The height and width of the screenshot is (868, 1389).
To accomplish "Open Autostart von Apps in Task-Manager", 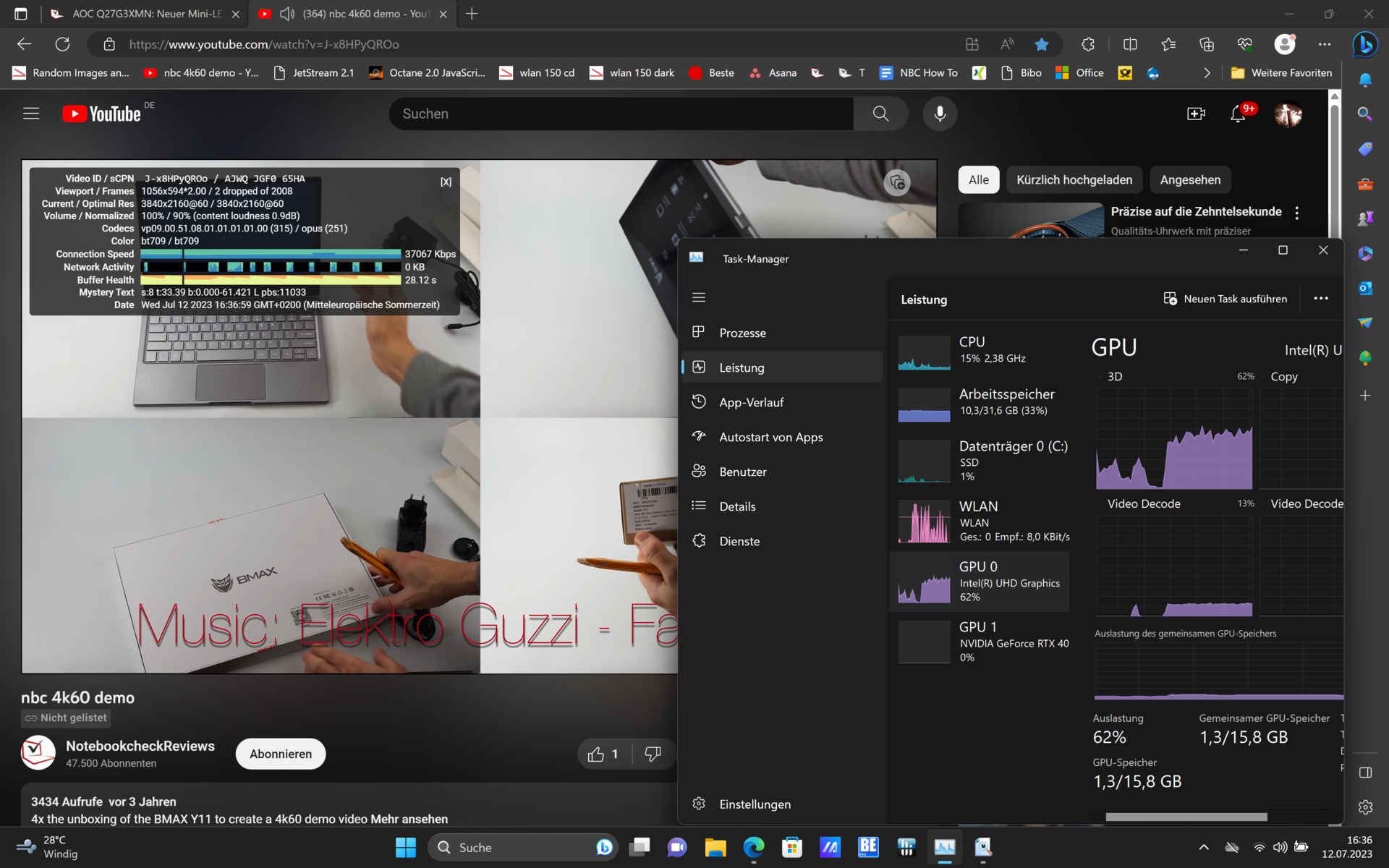I will [781, 437].
